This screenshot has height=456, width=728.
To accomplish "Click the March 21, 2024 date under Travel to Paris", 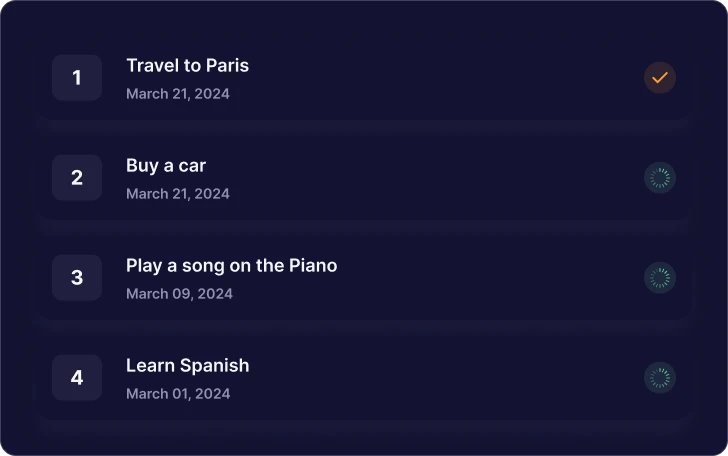I will [178, 94].
